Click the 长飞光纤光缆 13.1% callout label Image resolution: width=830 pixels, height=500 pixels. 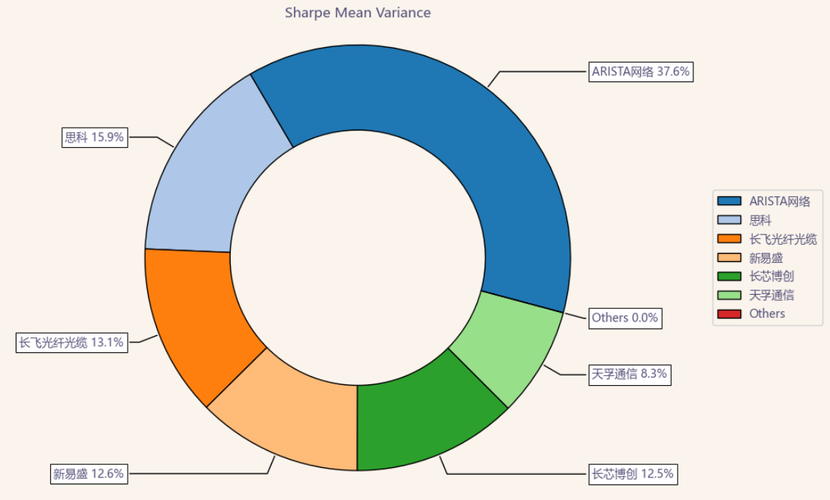pos(72,342)
